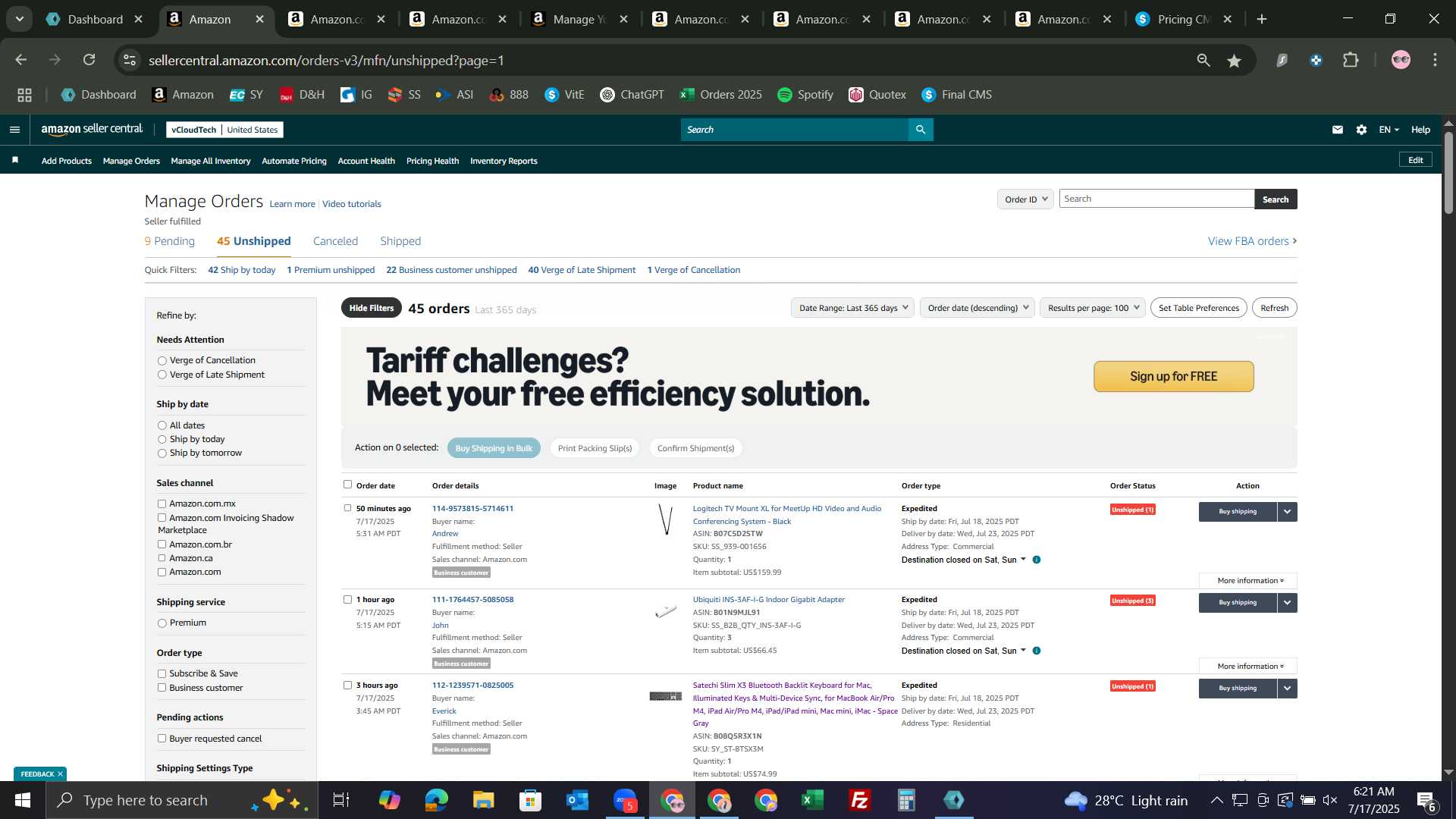The width and height of the screenshot is (1456, 819).
Task: Check Amazon.com.mx sales channel
Action: (162, 504)
